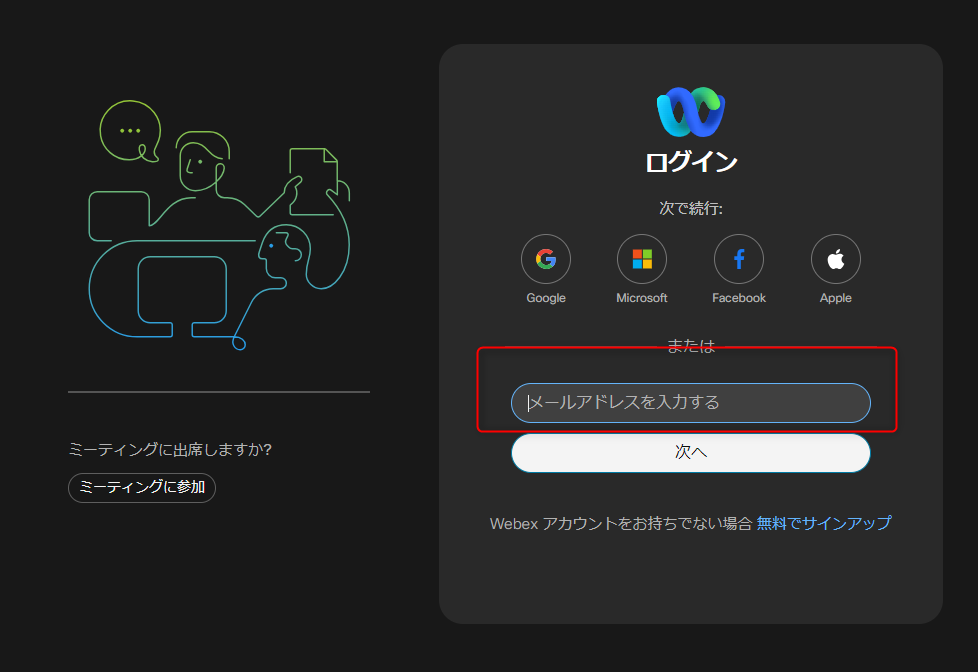Click the 次へ button
Viewport: 978px width, 672px height.
pyautogui.click(x=690, y=452)
